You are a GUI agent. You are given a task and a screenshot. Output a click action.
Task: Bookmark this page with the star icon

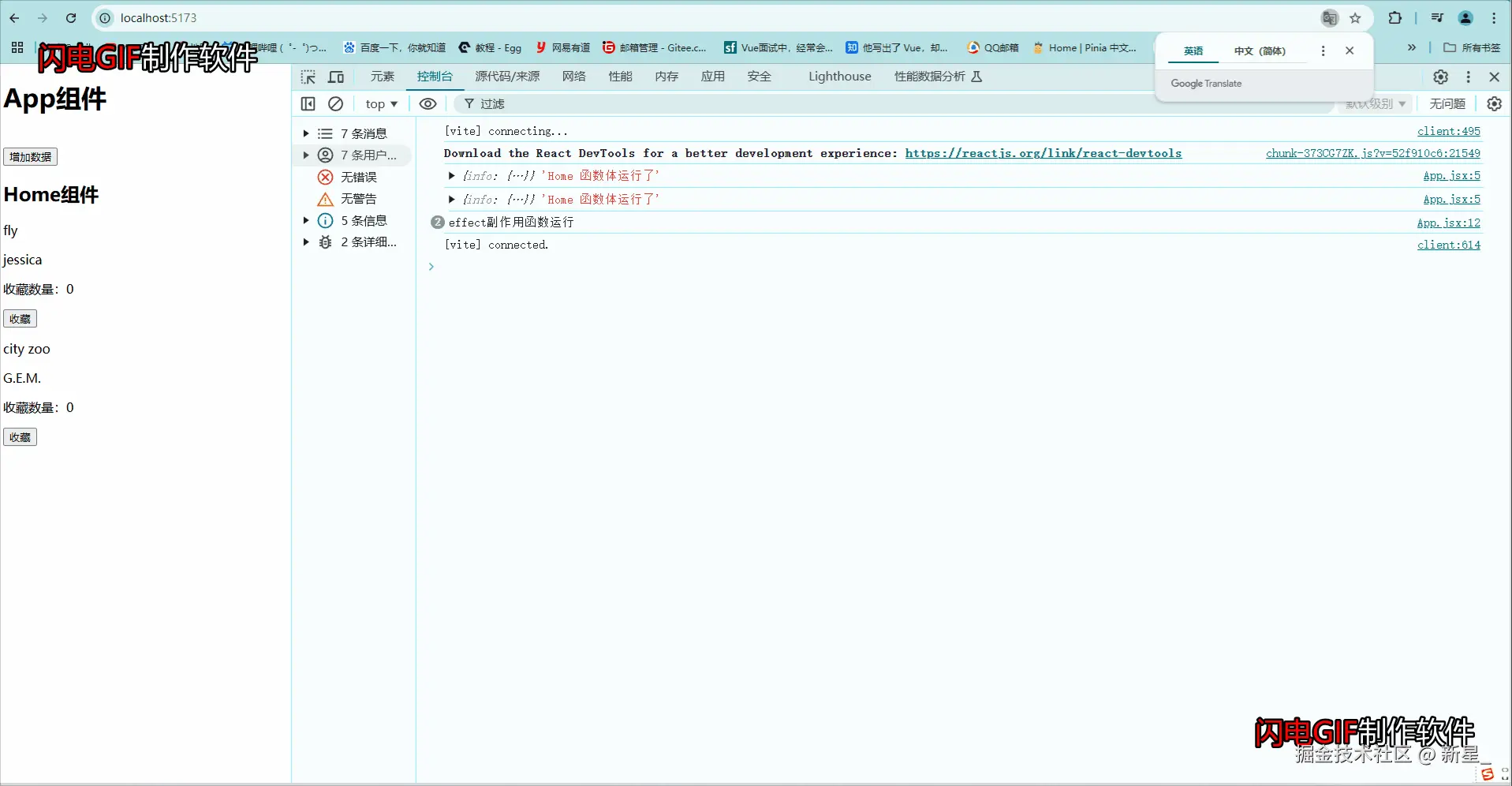[1356, 17]
